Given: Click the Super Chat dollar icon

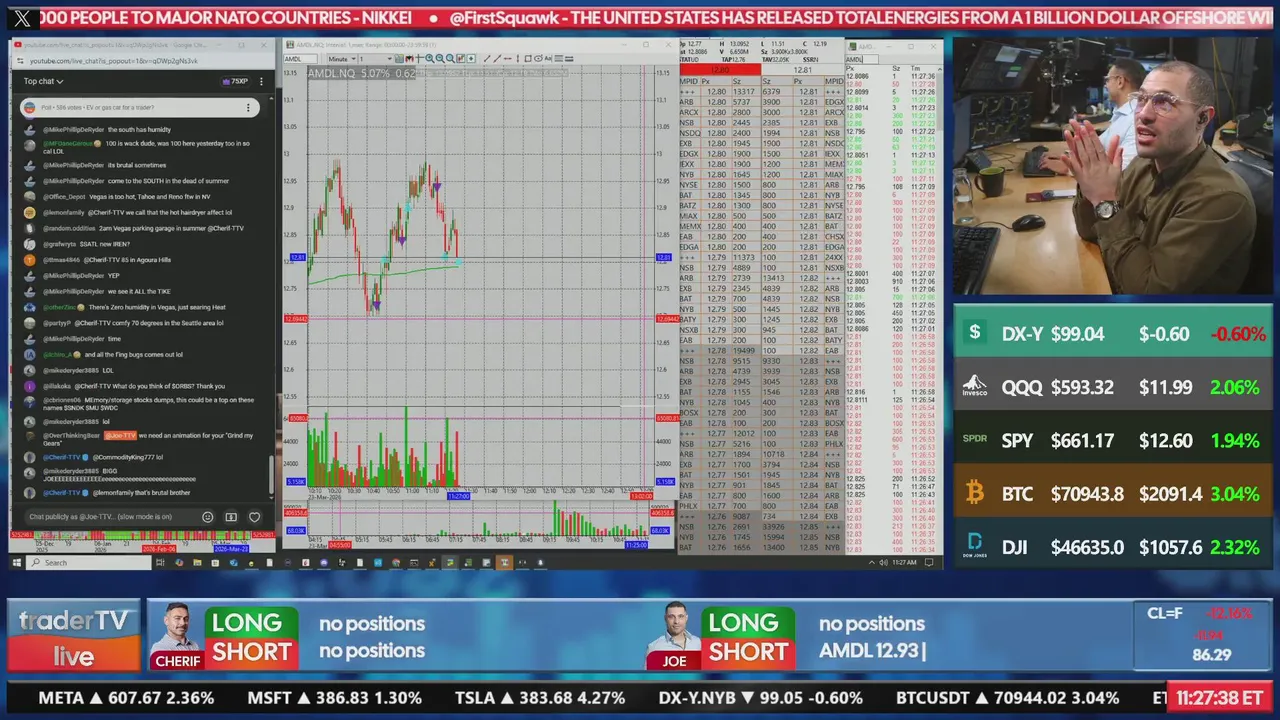Looking at the screenshot, I should [x=231, y=517].
